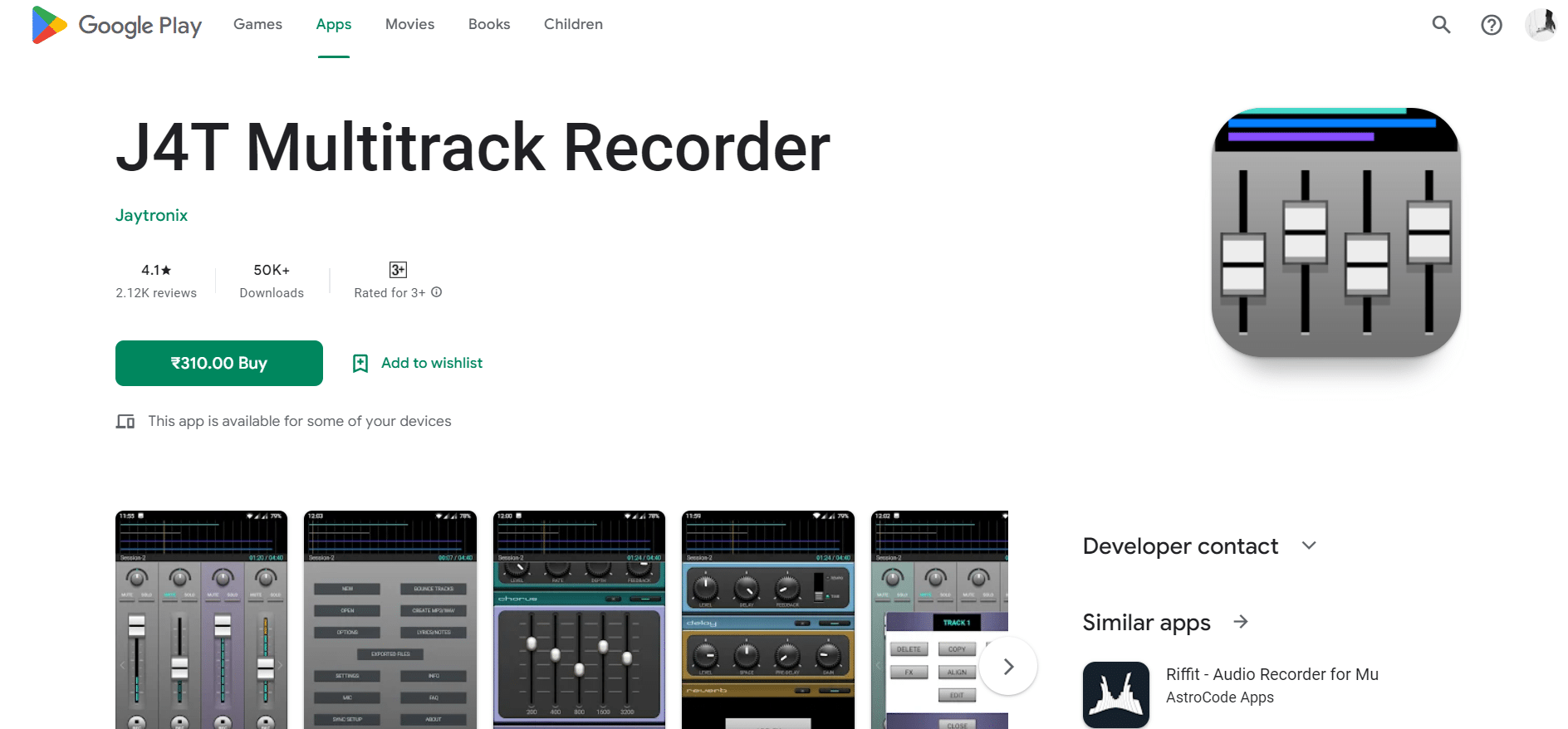
Task: Open Similar apps arrow
Action: [x=1241, y=622]
